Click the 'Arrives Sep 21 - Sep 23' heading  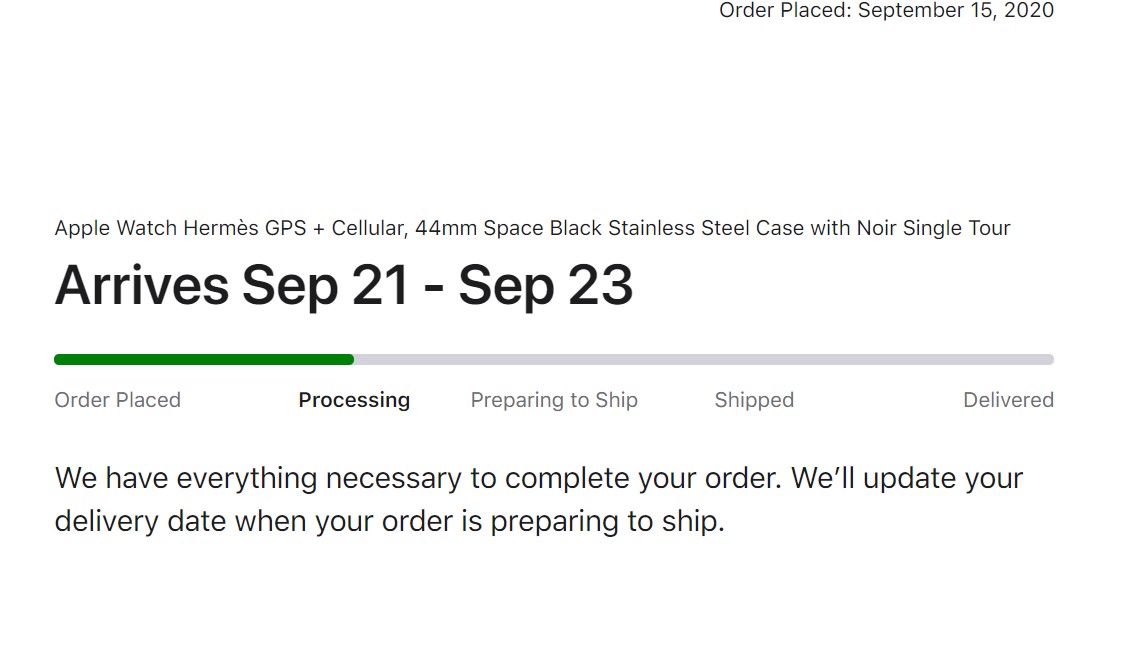point(343,286)
